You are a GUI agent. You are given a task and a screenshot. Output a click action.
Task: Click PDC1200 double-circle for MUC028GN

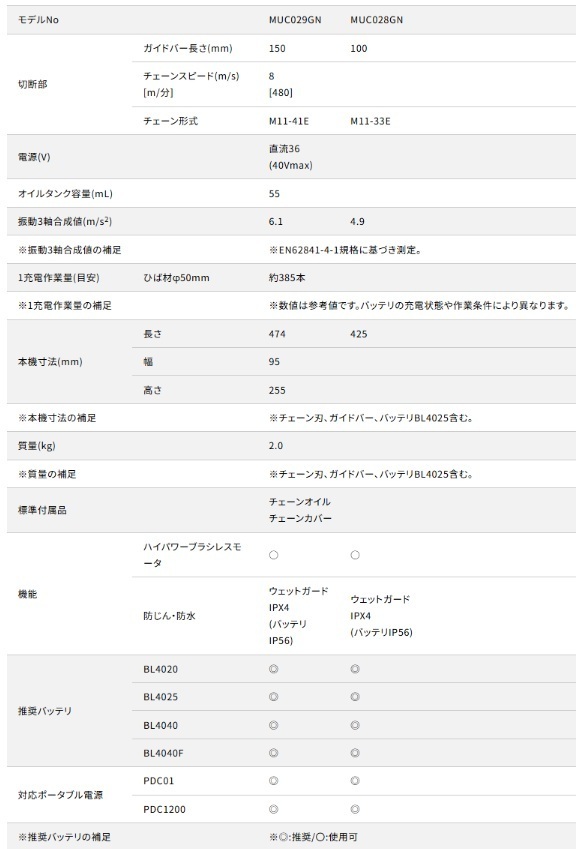pos(355,809)
